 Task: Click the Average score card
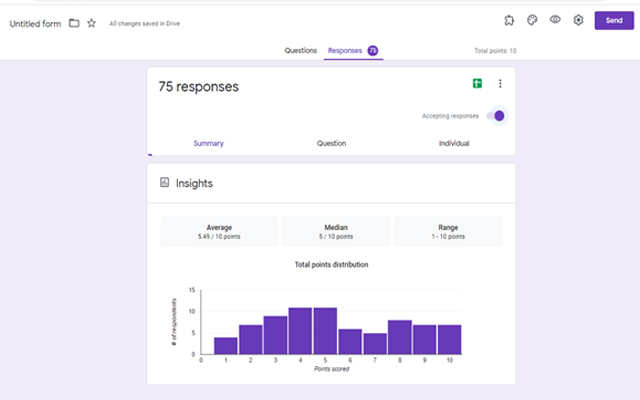(218, 231)
